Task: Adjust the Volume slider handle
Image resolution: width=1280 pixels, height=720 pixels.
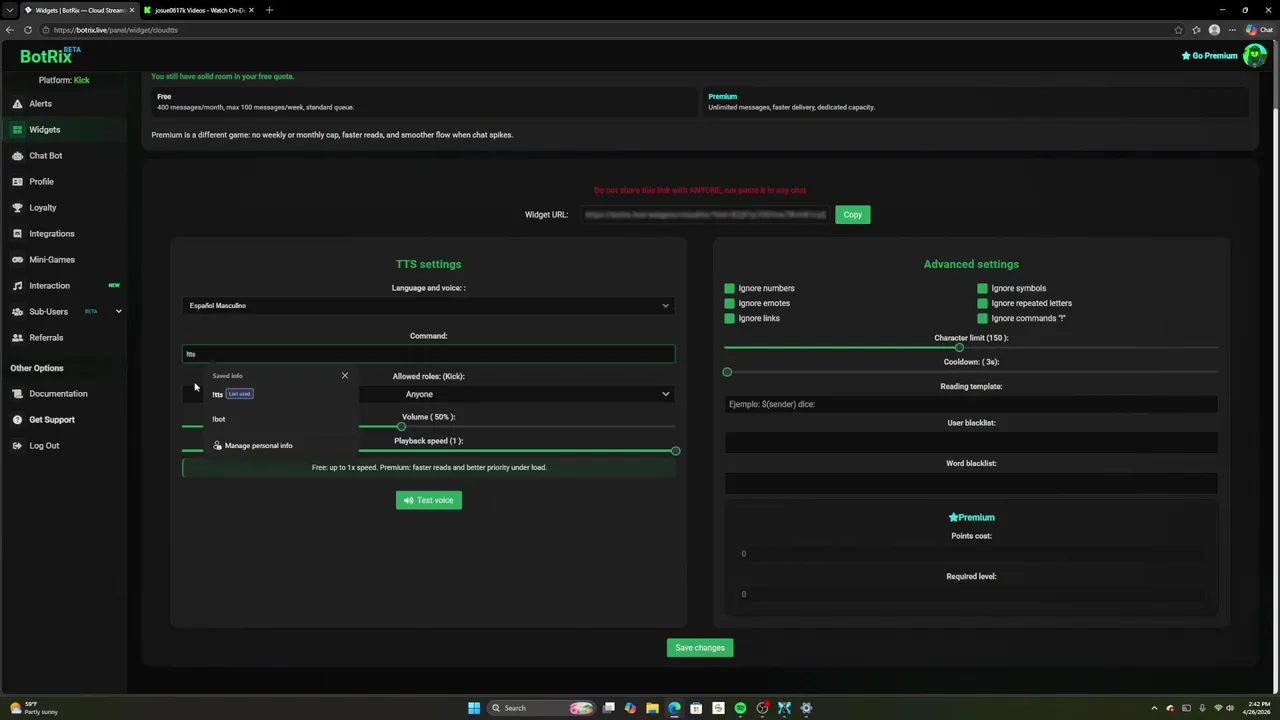Action: coord(401,426)
